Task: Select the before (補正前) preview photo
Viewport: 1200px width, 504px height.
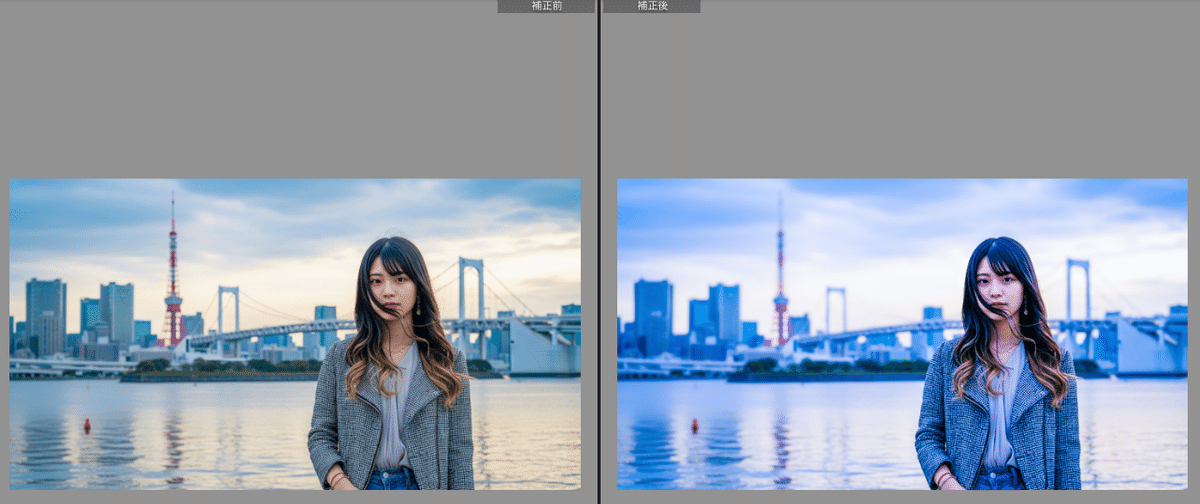Action: [295, 334]
